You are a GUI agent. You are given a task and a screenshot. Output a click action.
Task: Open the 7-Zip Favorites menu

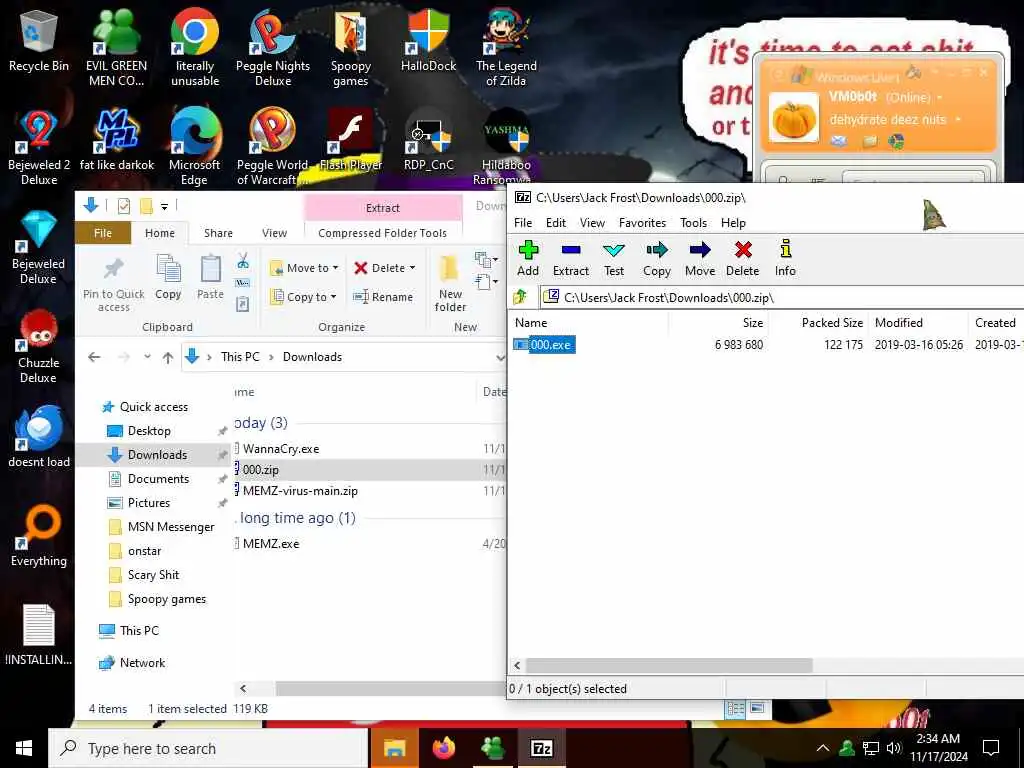pos(643,223)
